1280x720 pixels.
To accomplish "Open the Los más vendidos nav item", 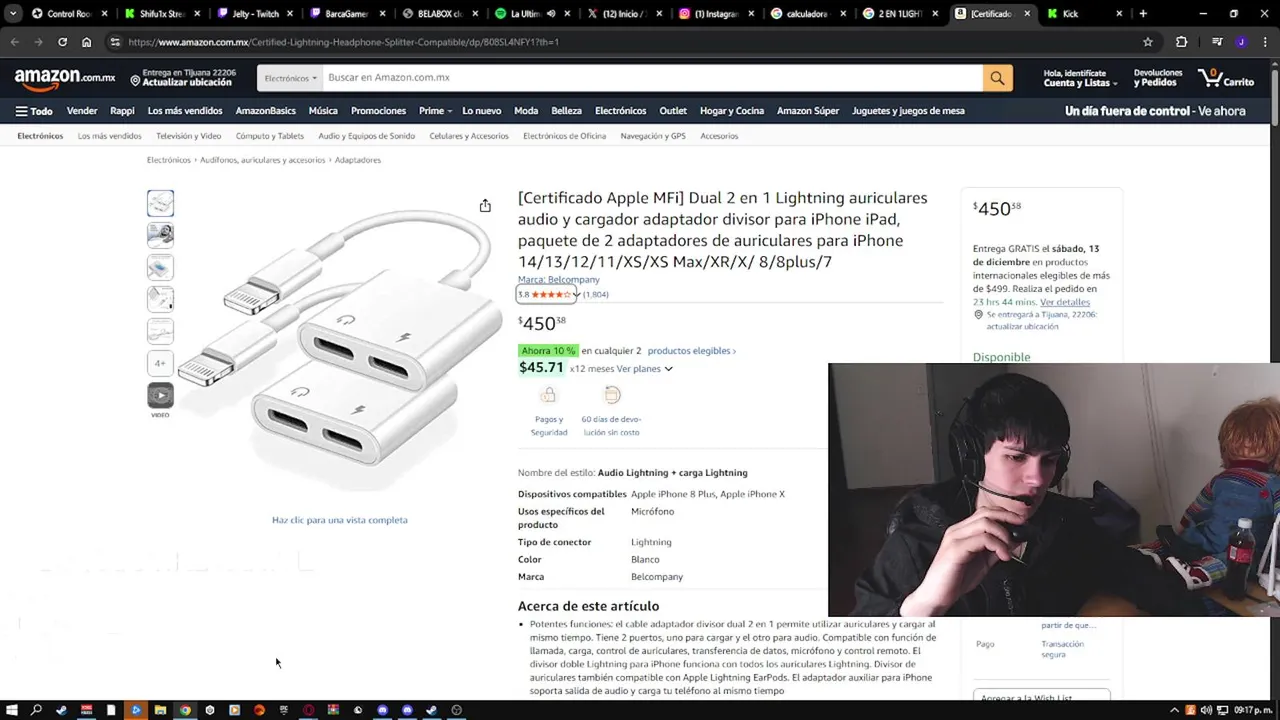I will pyautogui.click(x=185, y=111).
